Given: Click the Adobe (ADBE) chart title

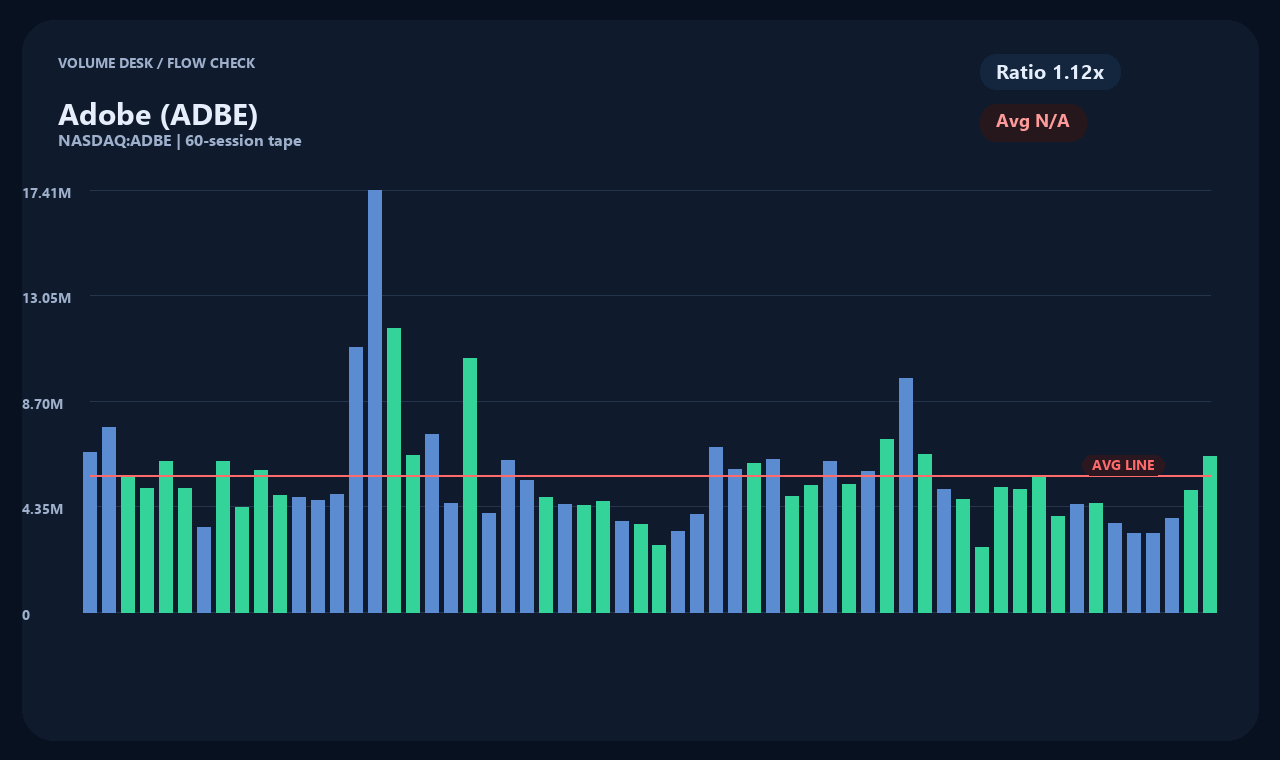Looking at the screenshot, I should (x=158, y=115).
